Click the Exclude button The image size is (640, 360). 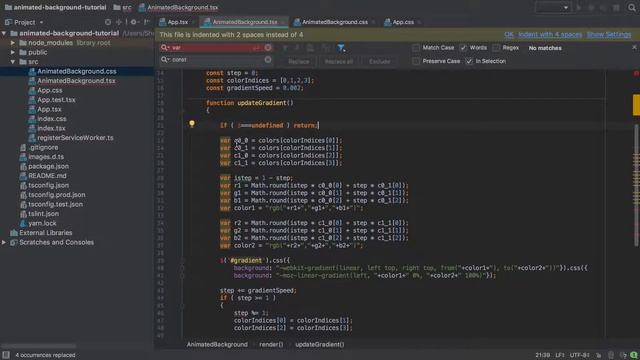pos(379,62)
